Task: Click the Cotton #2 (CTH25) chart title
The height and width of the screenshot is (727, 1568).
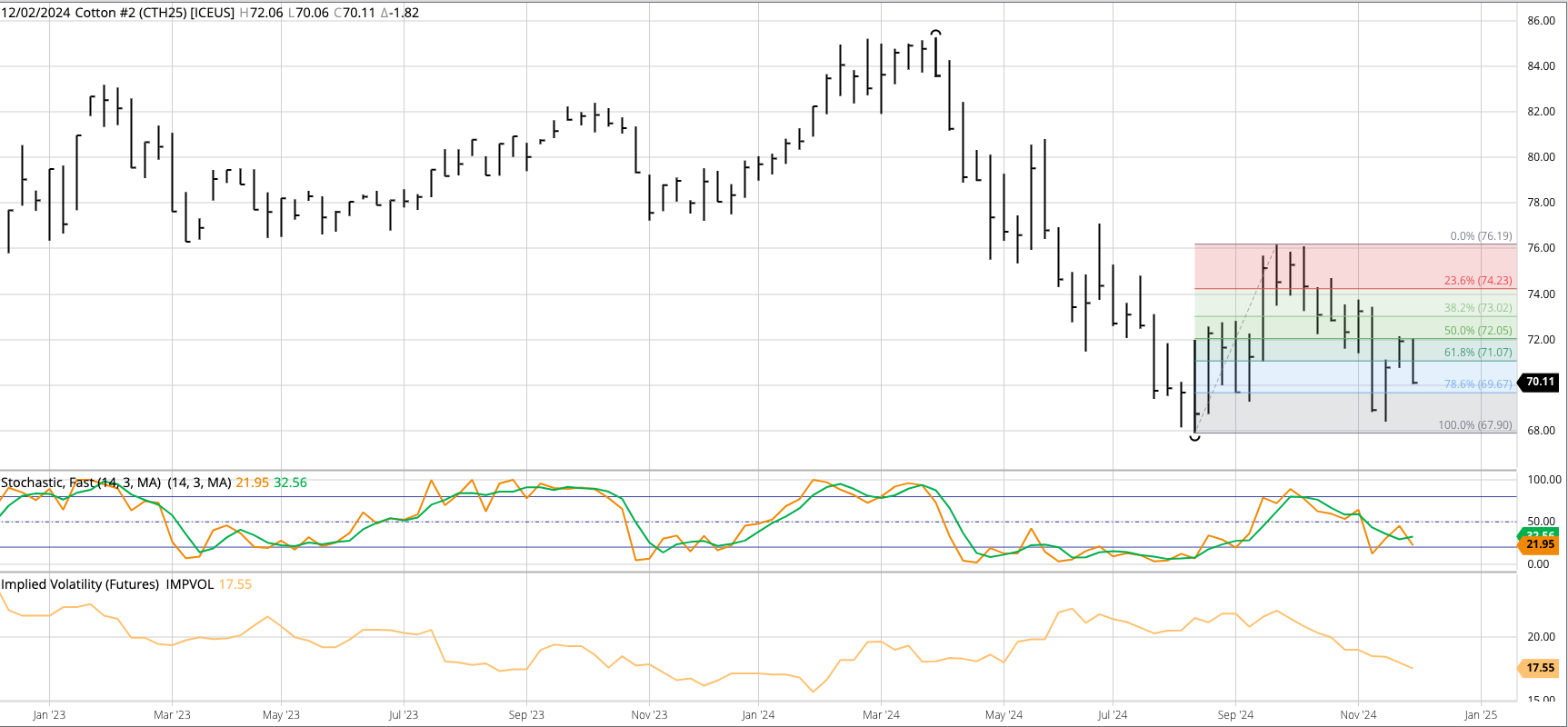Action: 118,13
